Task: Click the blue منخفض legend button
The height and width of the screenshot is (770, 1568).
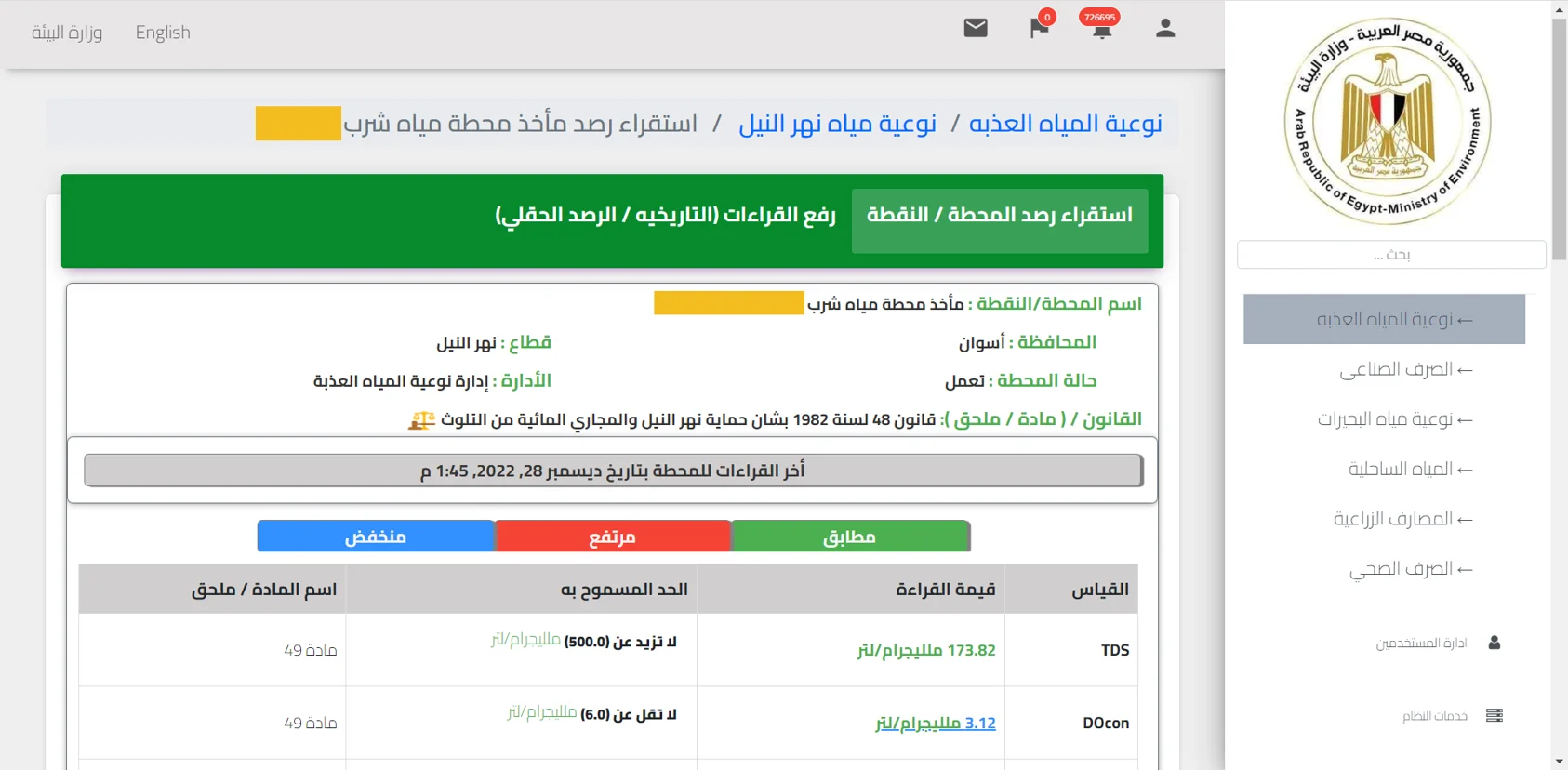Action: pyautogui.click(x=376, y=537)
